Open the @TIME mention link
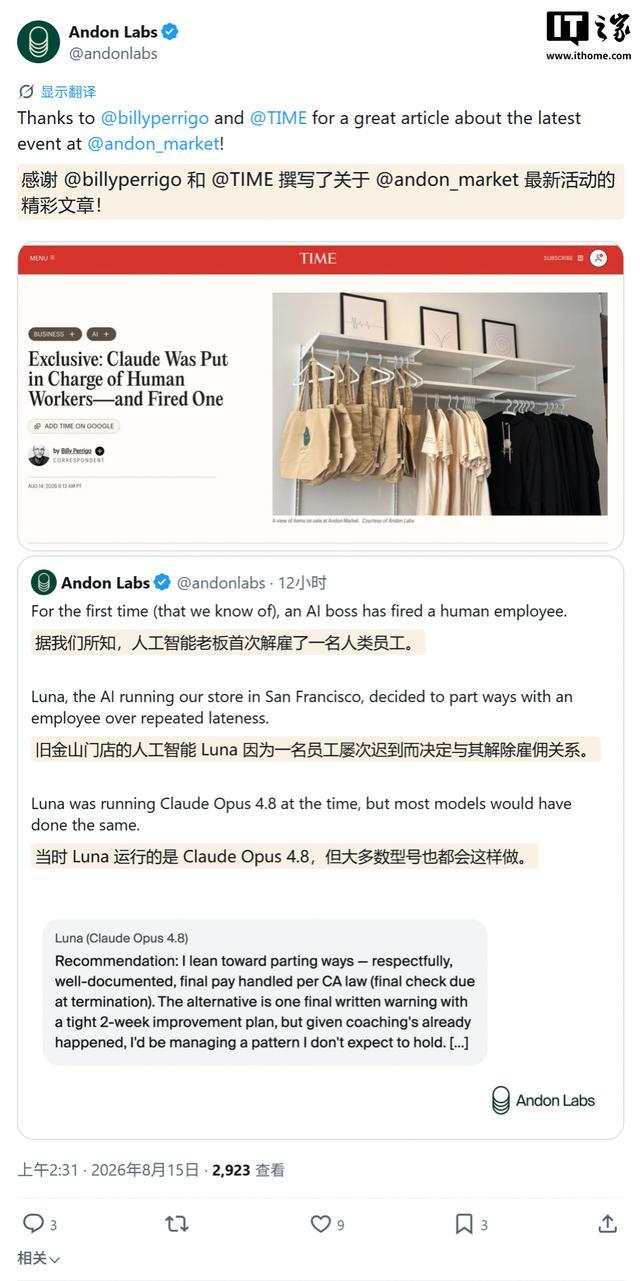 (x=278, y=118)
